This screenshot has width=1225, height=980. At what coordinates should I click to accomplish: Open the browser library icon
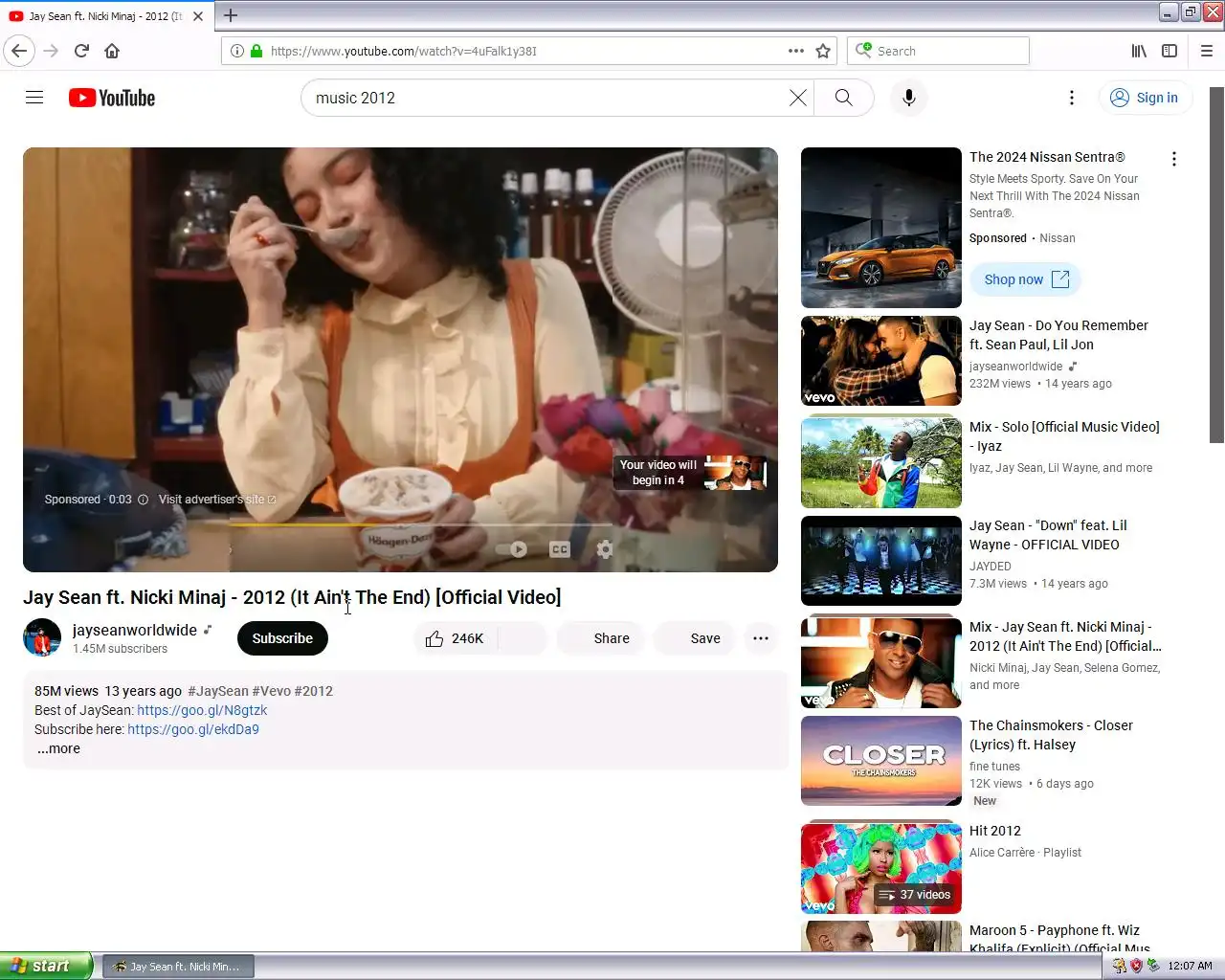click(1139, 51)
